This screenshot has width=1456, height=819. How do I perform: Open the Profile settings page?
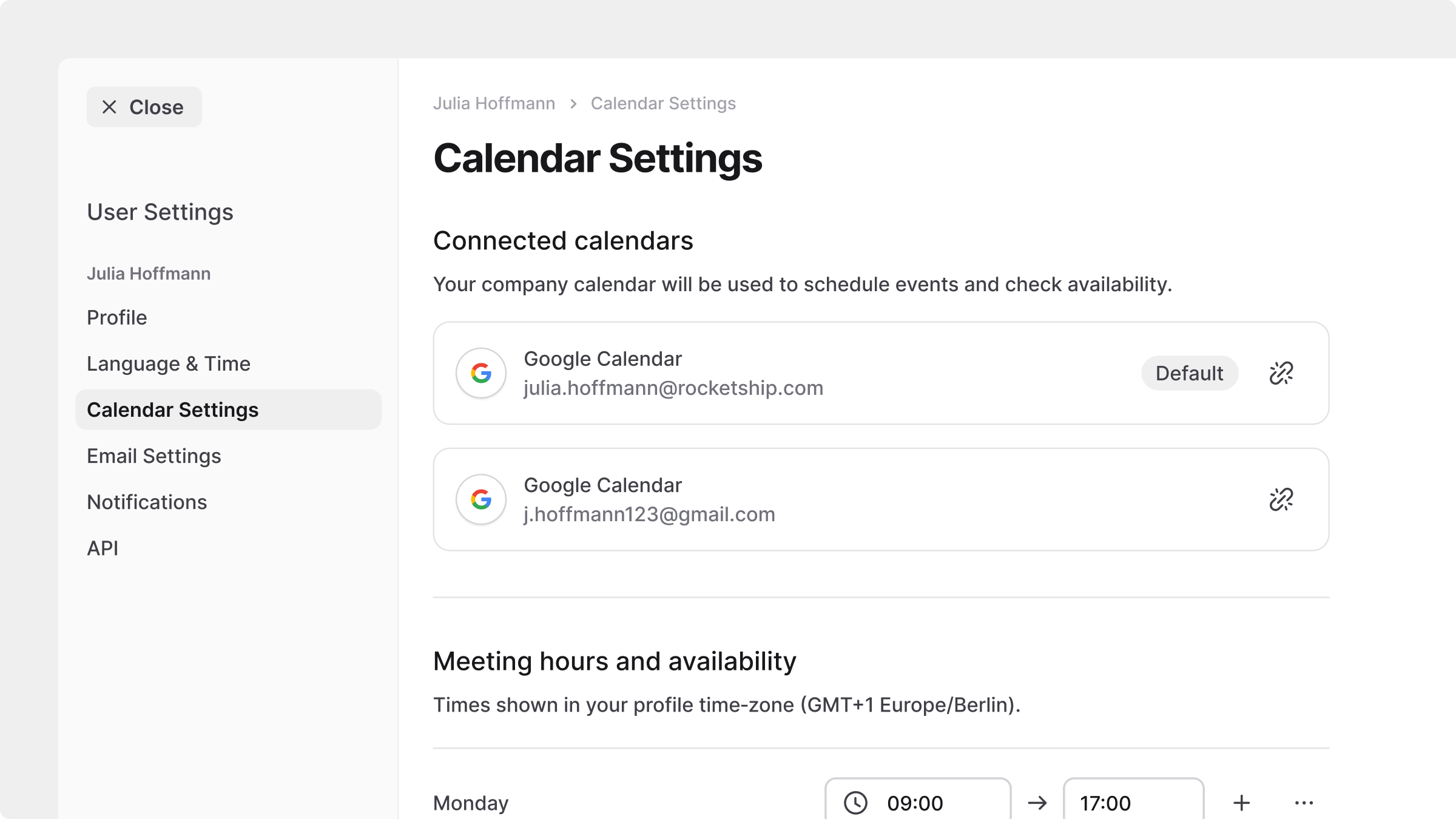click(117, 317)
